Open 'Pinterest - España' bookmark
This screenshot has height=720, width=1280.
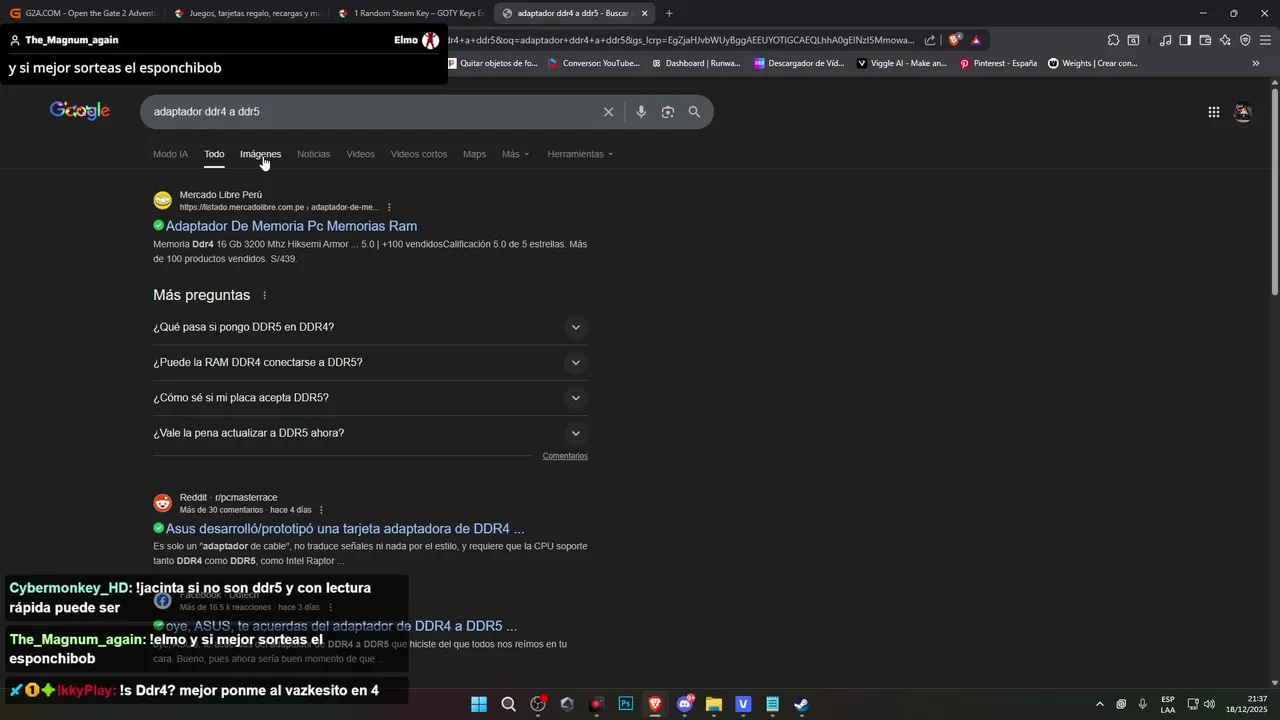998,63
